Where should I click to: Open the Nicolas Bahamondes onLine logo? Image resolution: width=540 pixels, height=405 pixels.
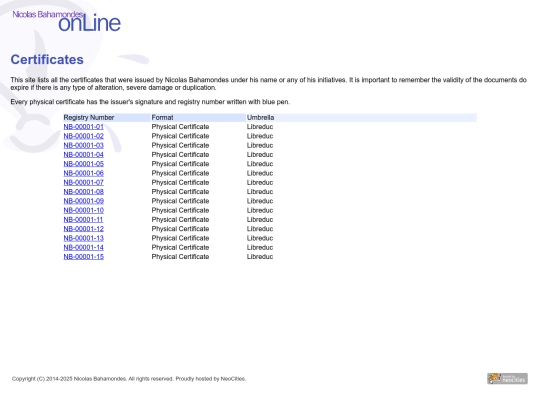pyautogui.click(x=66, y=21)
